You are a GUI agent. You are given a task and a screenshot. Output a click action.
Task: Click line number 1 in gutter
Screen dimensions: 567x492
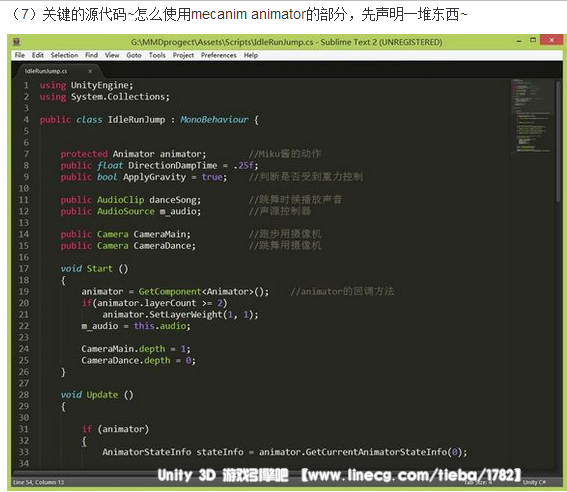26,85
